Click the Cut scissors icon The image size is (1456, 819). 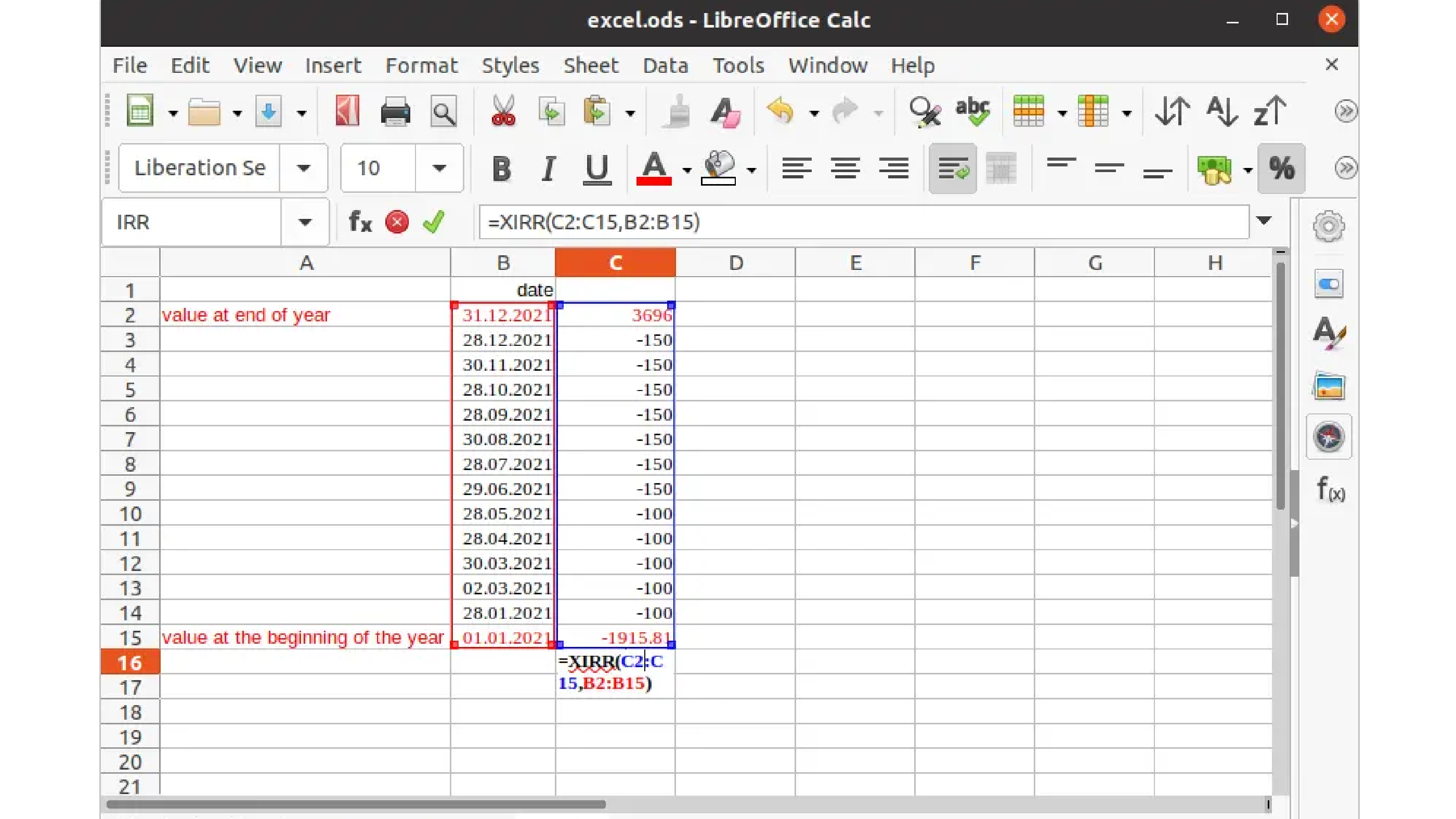(x=503, y=111)
